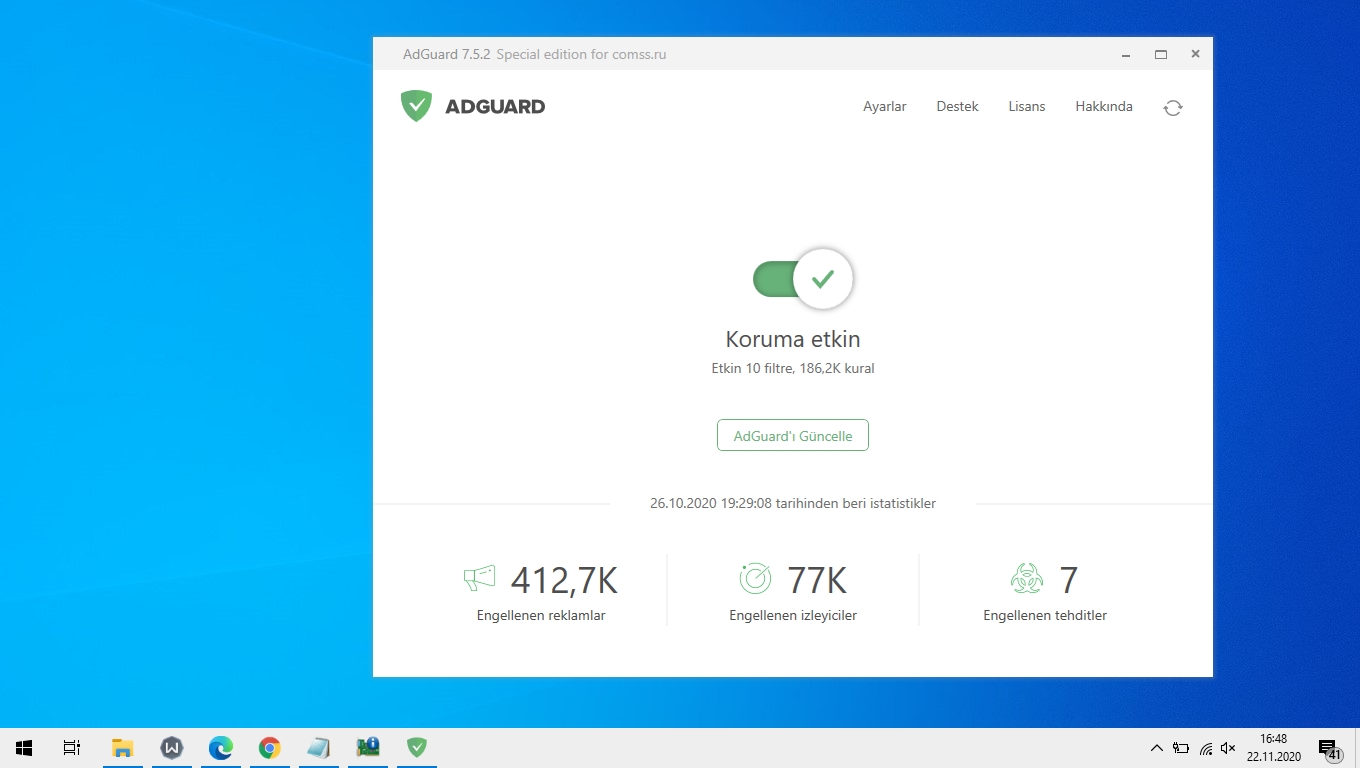Unmute the system volume icon
Viewport: 1360px width, 768px height.
point(1227,747)
